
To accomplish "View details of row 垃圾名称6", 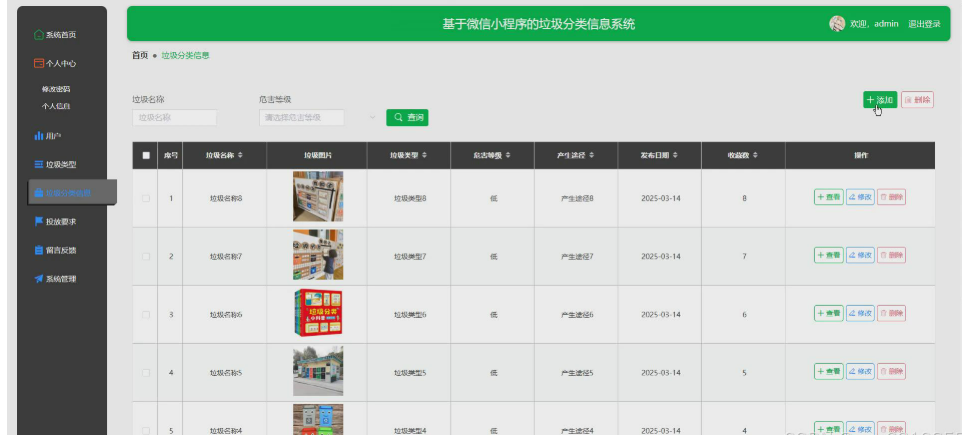I will [828, 314].
